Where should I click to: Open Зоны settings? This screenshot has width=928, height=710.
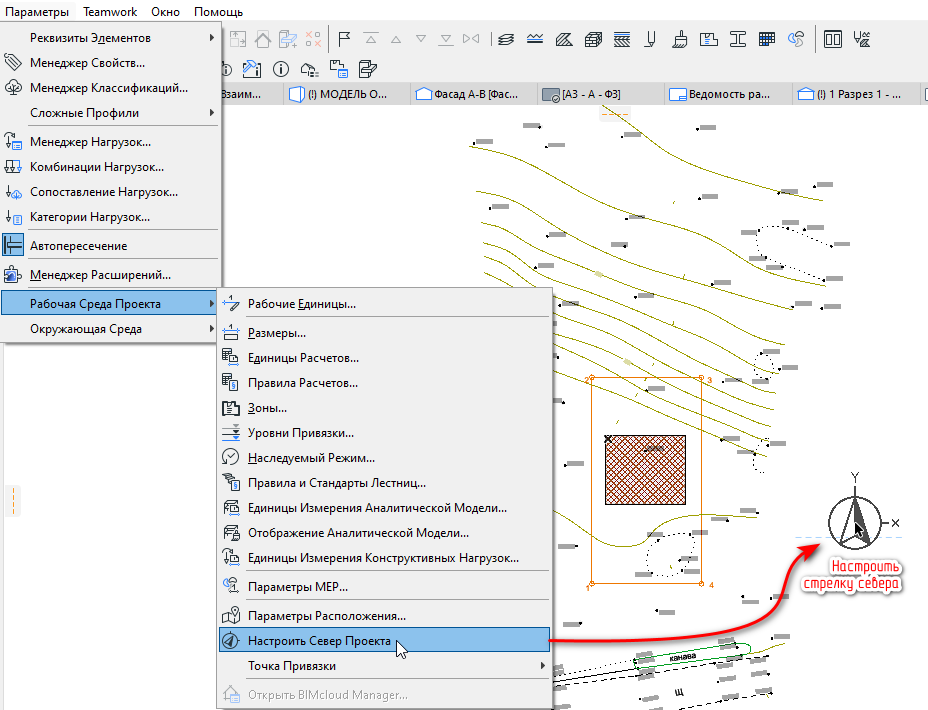(385, 408)
